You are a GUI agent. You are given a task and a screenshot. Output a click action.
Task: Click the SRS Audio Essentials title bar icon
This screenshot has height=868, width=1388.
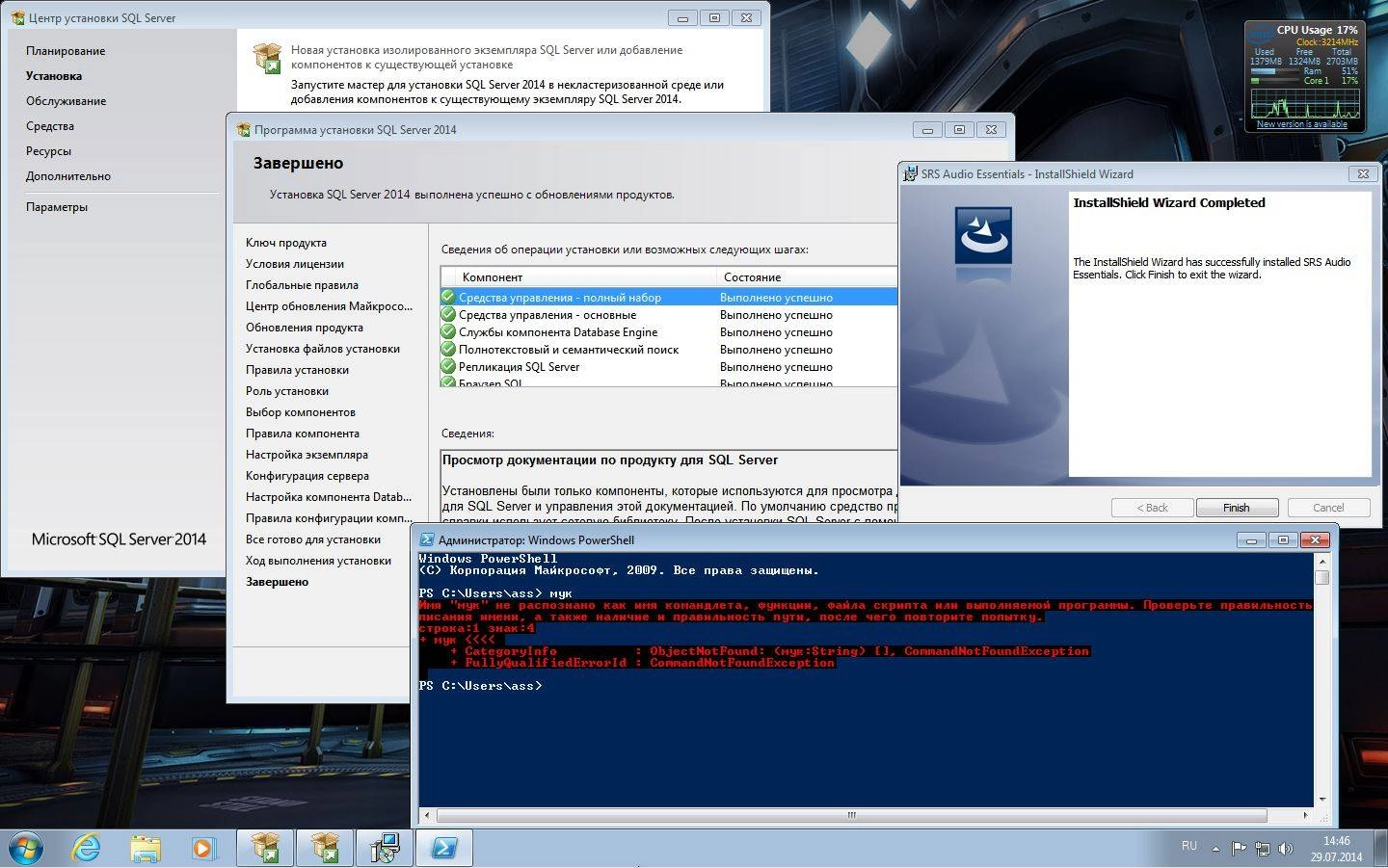[x=910, y=174]
